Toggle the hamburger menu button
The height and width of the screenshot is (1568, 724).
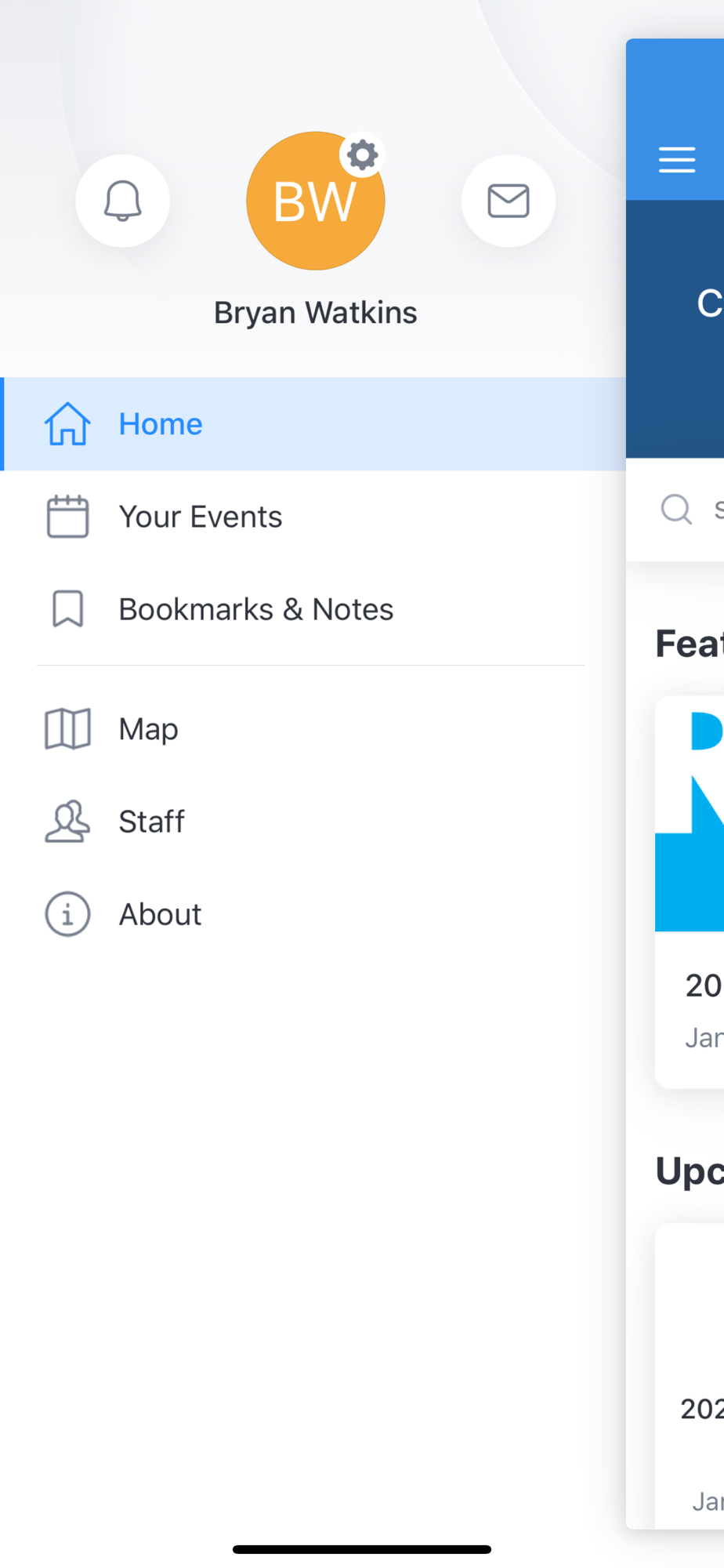point(677,160)
